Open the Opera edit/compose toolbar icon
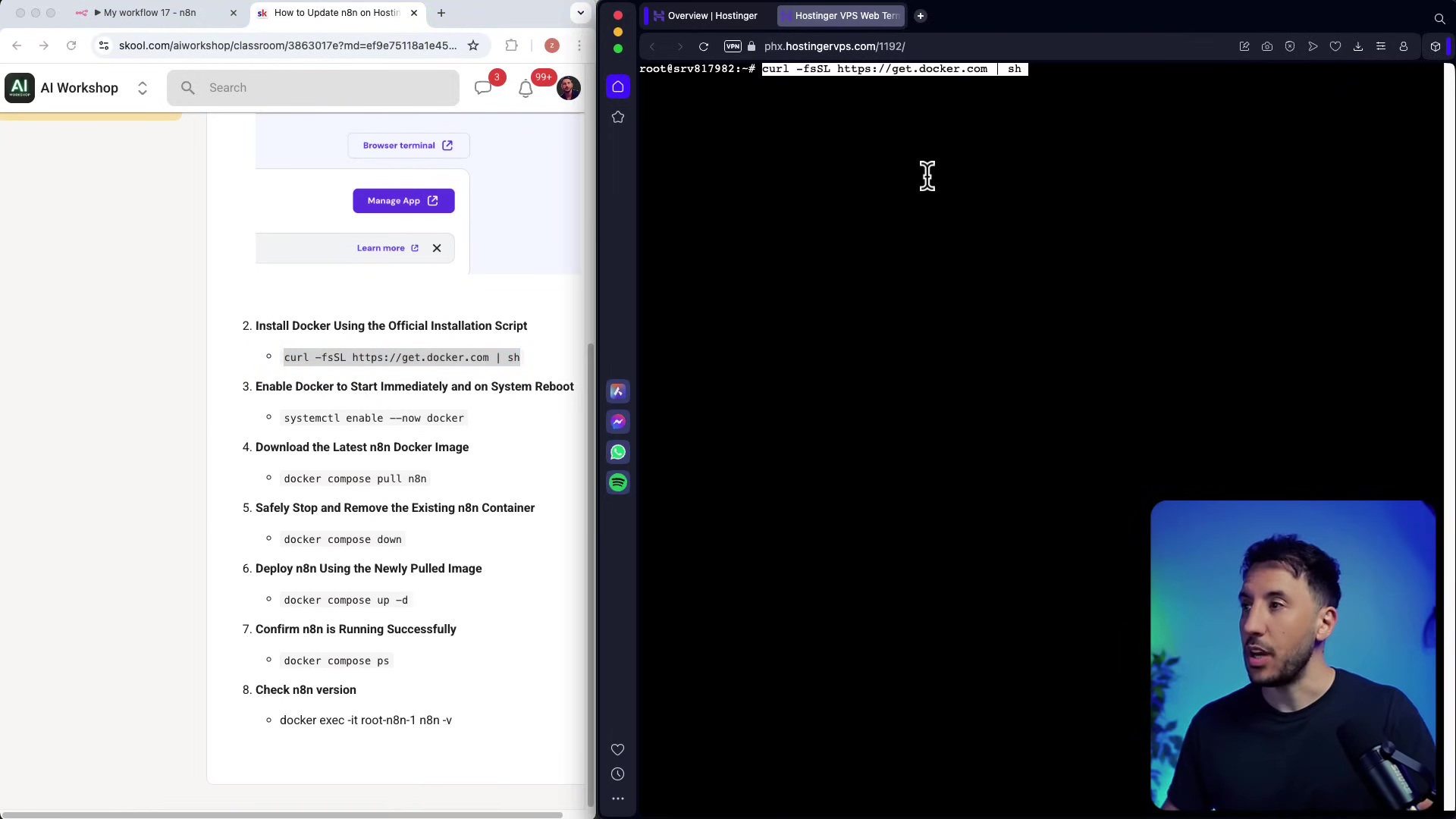The width and height of the screenshot is (1456, 819). 1244,46
